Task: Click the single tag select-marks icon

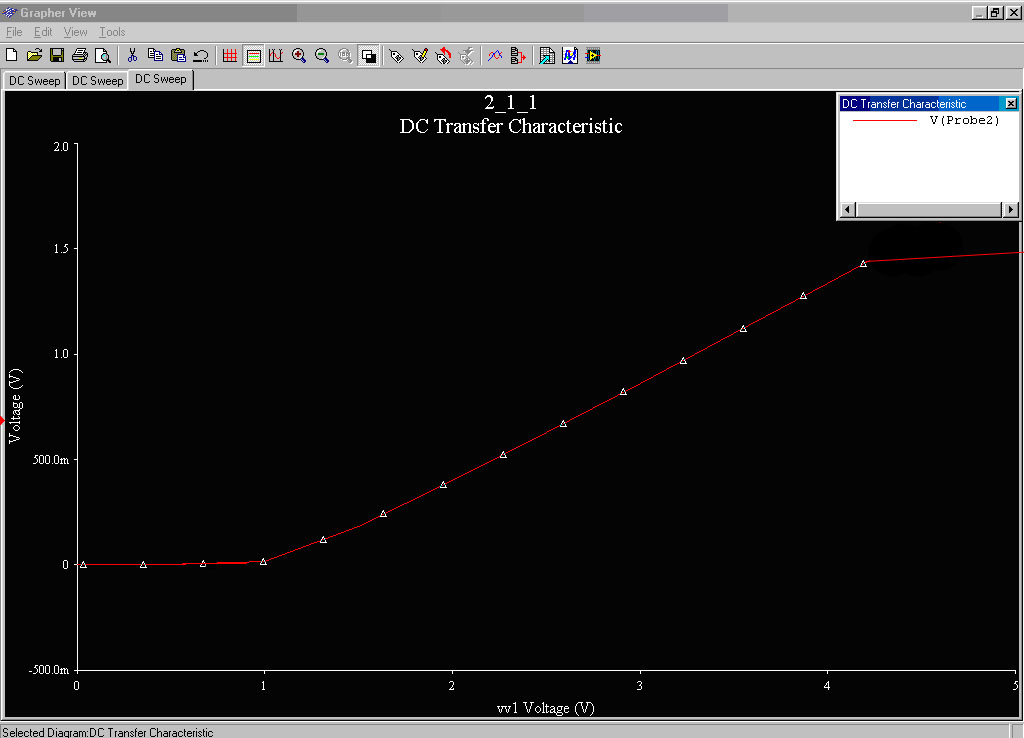Action: pyautogui.click(x=396, y=56)
